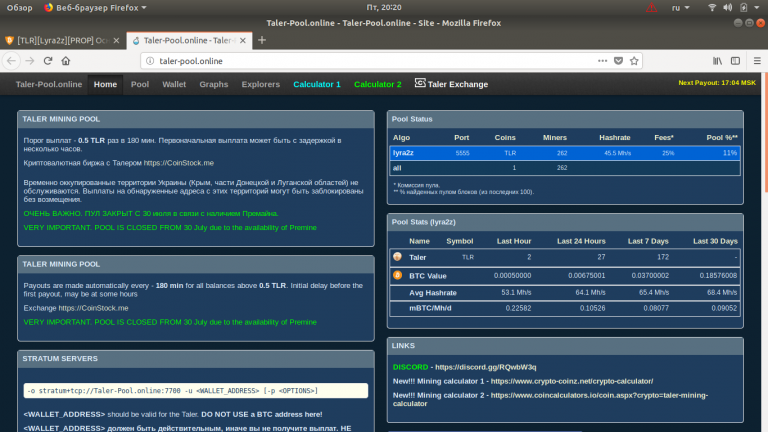The width and height of the screenshot is (768, 432).
Task: Show site information icon in the address bar
Action: pyautogui.click(x=150, y=61)
